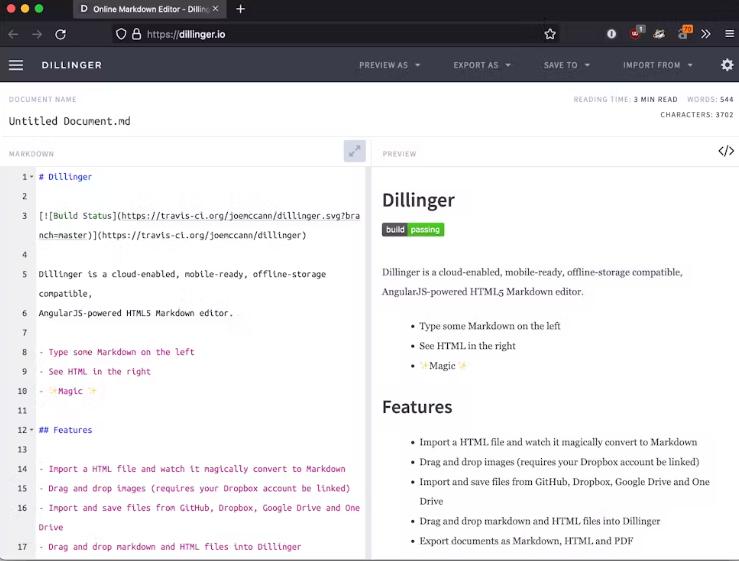Close the Online Markdown Editor tab

tap(215, 8)
